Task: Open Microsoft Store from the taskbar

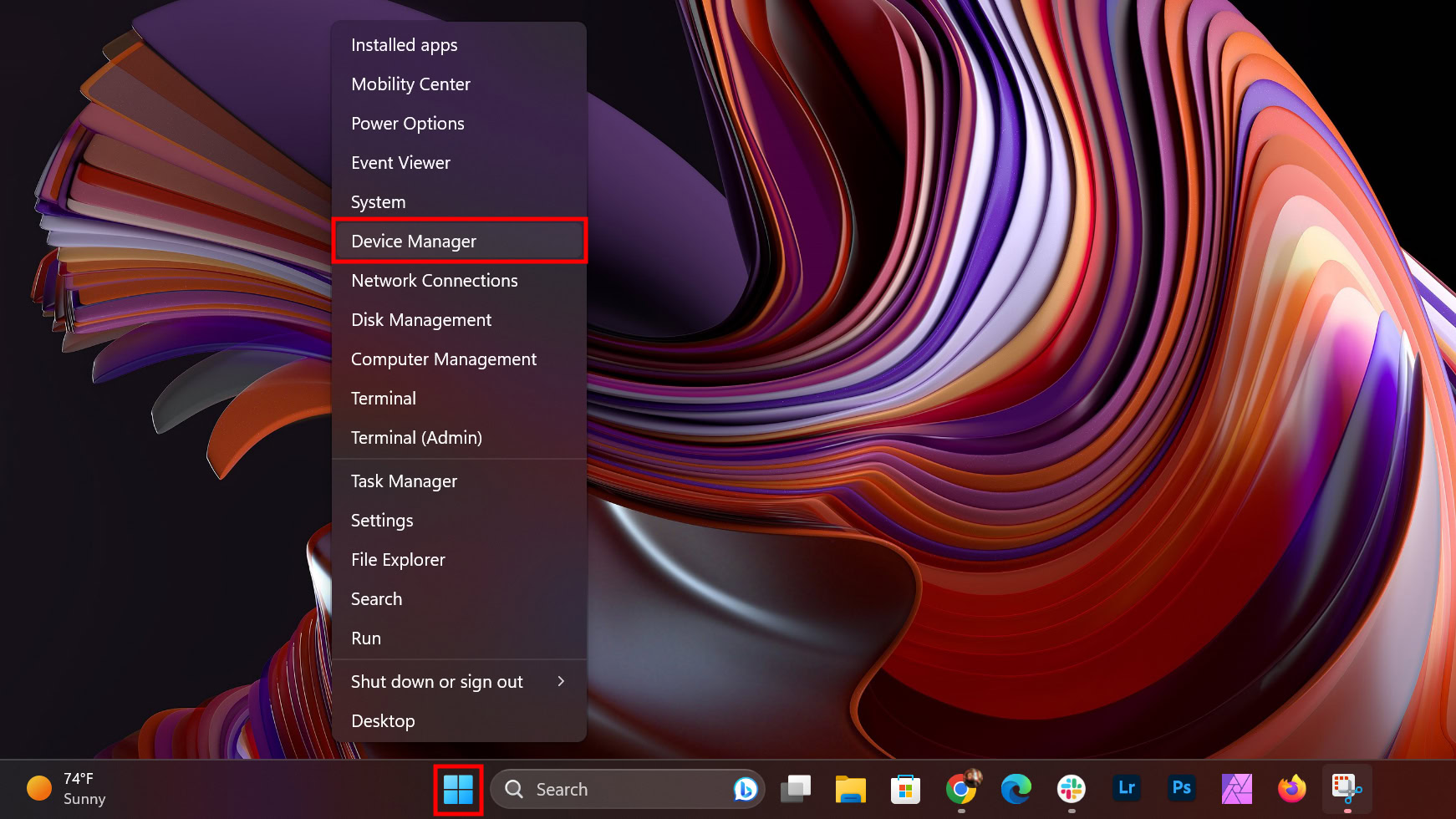Action: coord(906,789)
